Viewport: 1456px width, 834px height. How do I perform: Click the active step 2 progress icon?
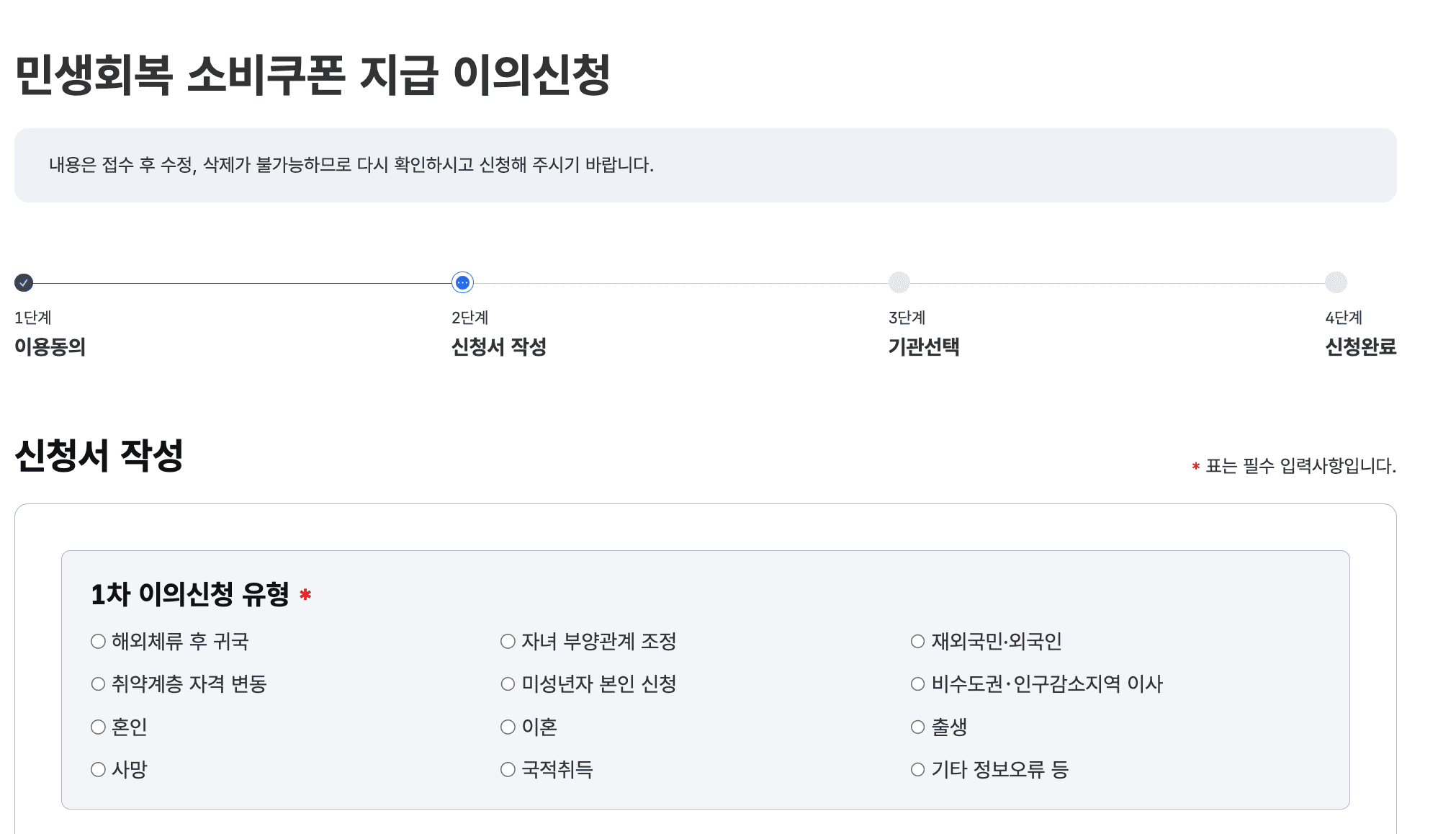462,283
